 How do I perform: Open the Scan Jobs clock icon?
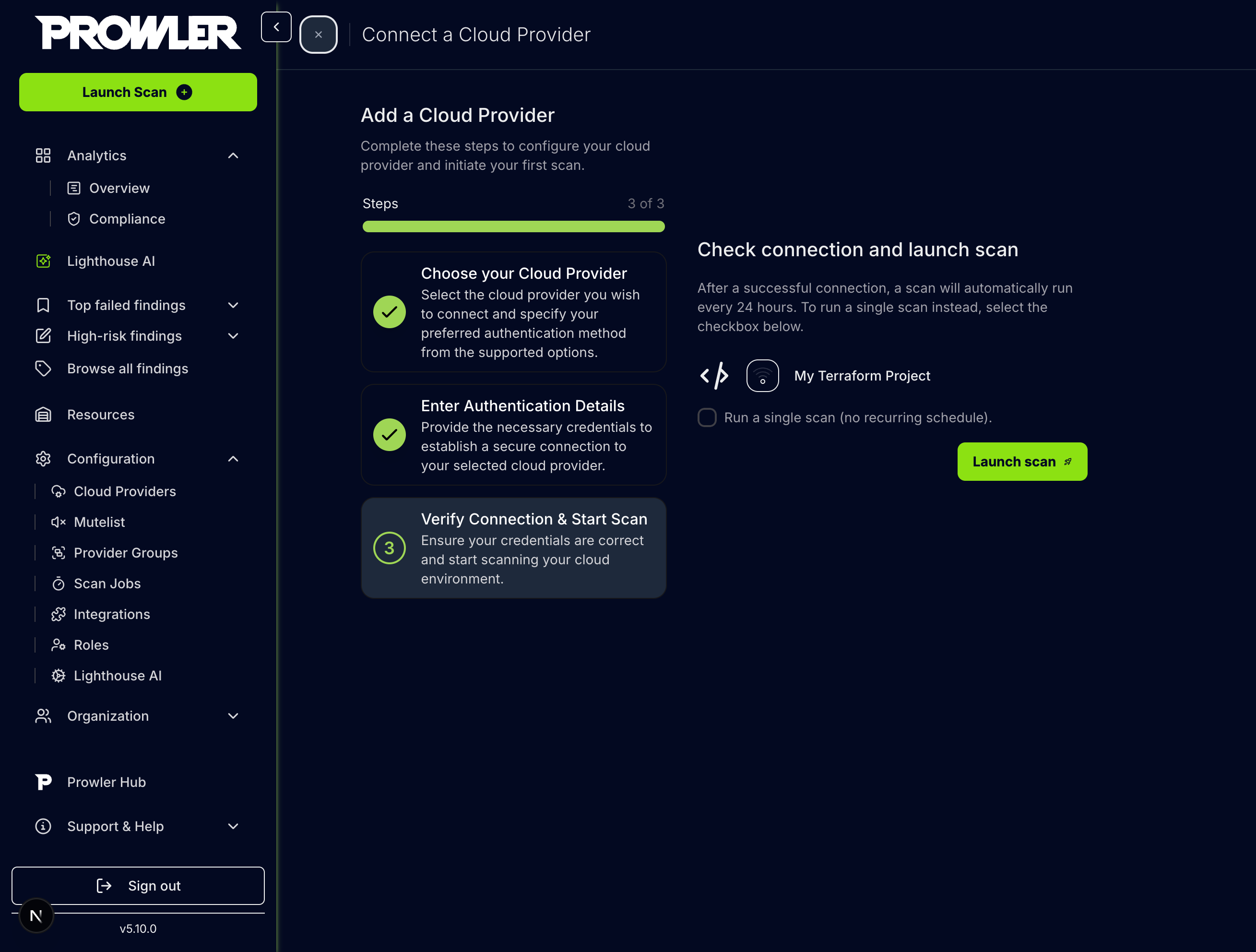[59, 583]
